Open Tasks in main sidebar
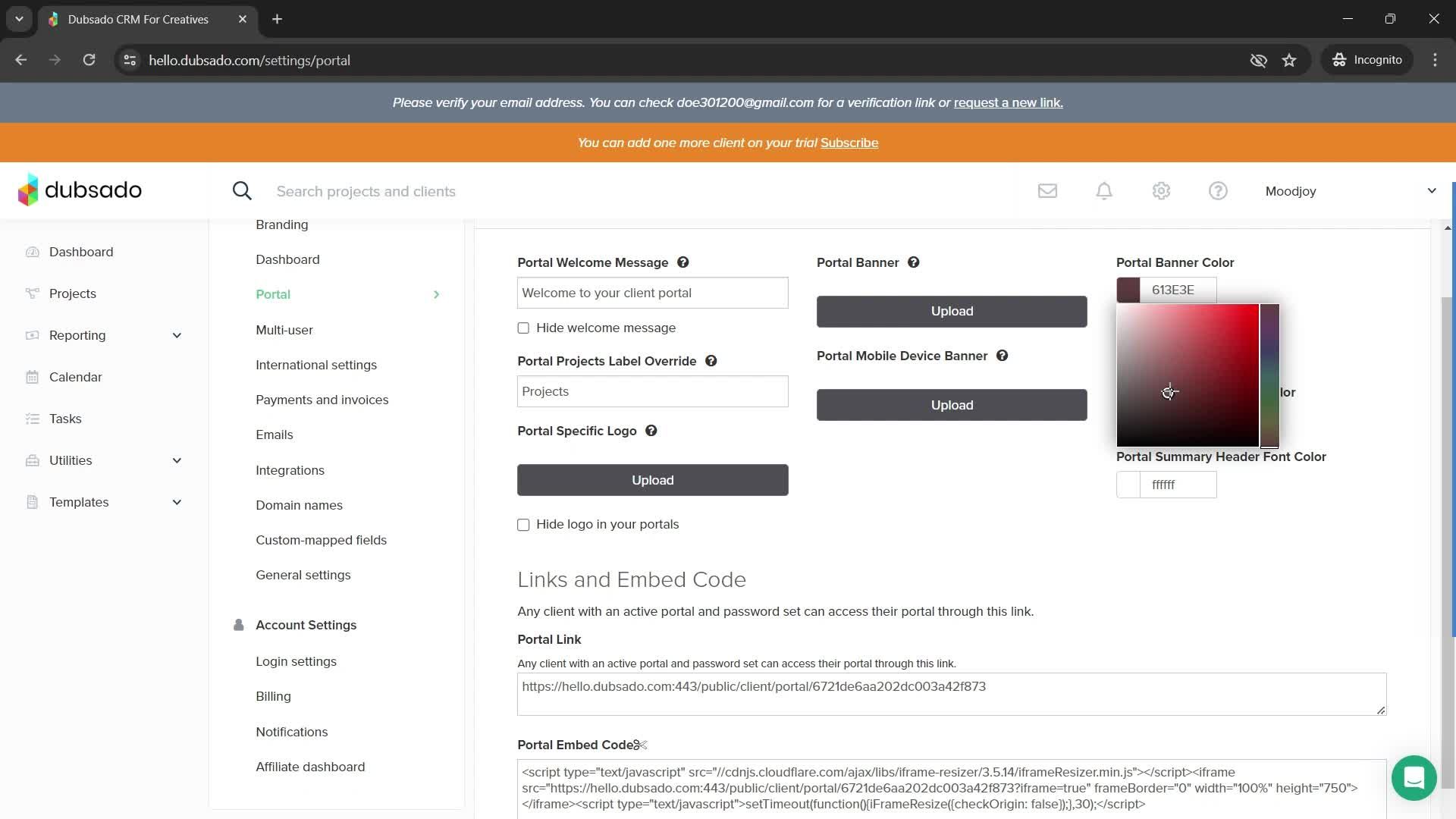This screenshot has width=1456, height=819. 65,419
